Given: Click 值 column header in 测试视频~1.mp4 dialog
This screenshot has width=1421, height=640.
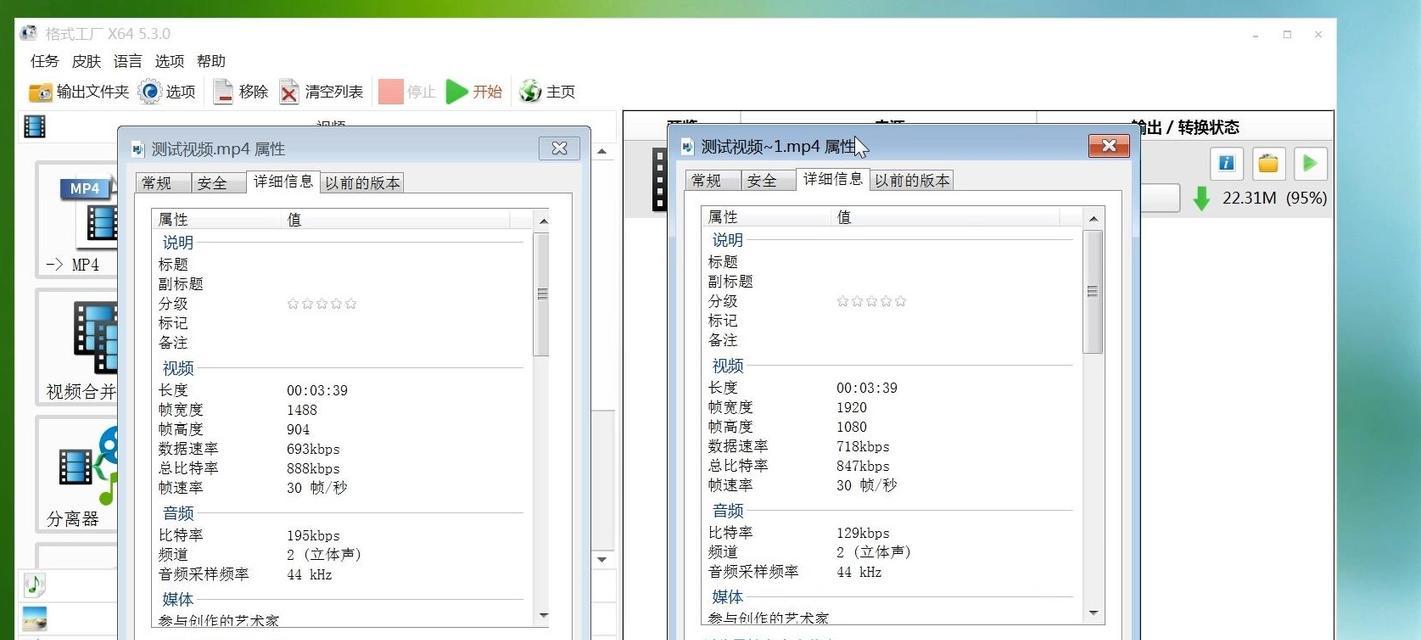Looking at the screenshot, I should pyautogui.click(x=946, y=217).
